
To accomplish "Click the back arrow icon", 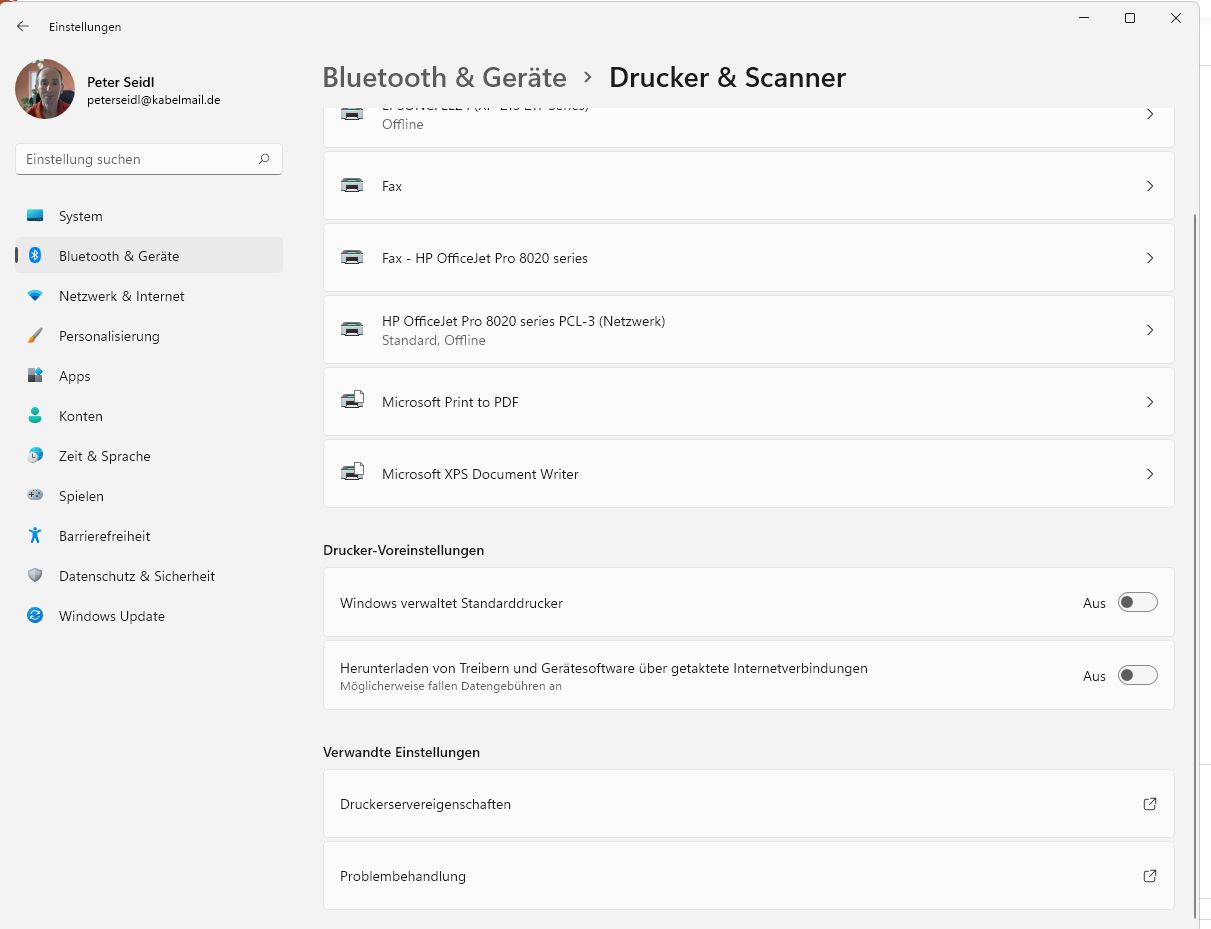I will [23, 27].
